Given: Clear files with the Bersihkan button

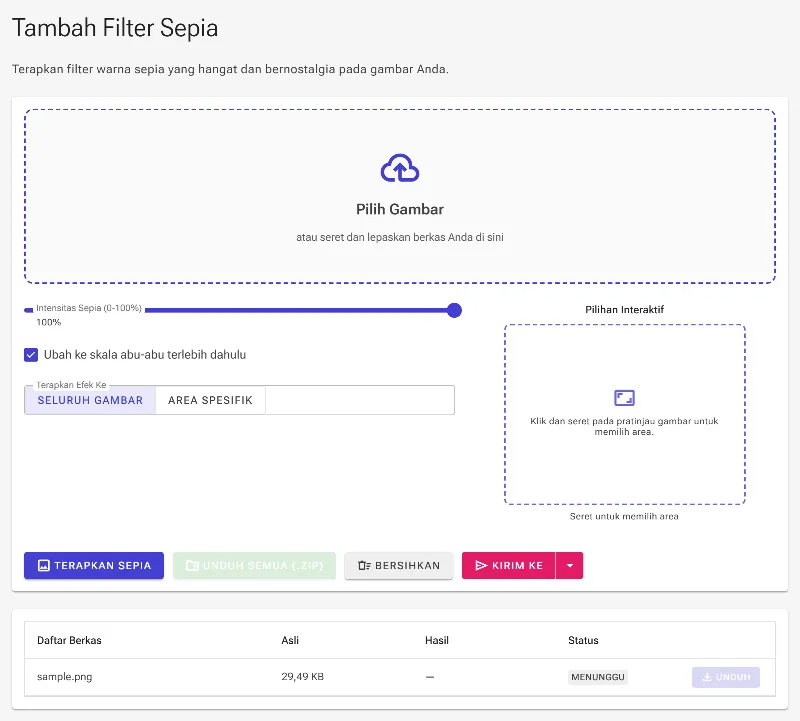Looking at the screenshot, I should [x=399, y=565].
